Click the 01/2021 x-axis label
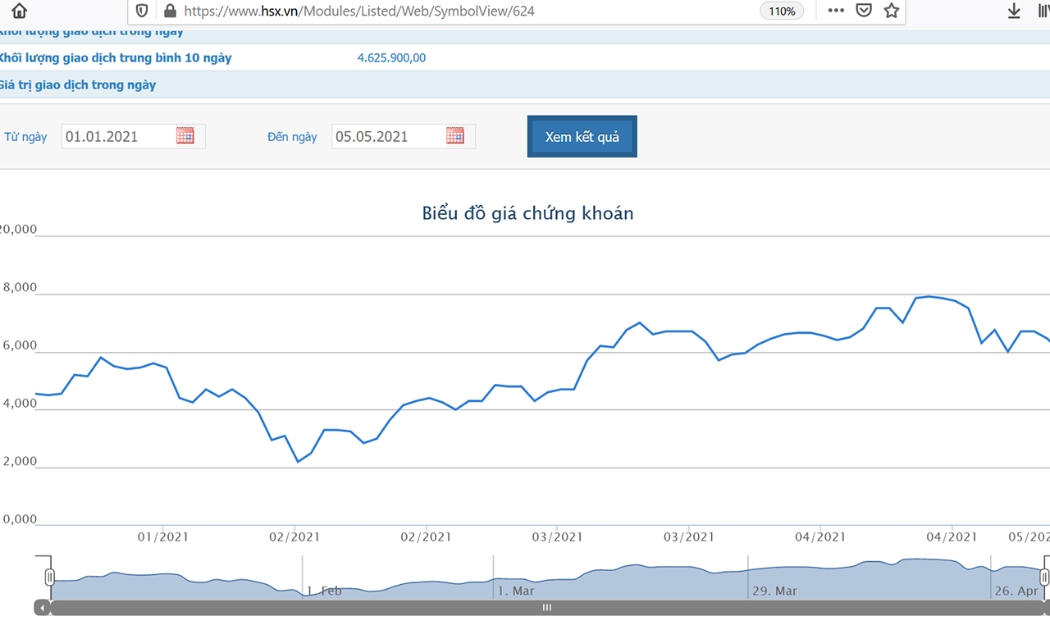Image resolution: width=1050 pixels, height=630 pixels. tap(163, 537)
